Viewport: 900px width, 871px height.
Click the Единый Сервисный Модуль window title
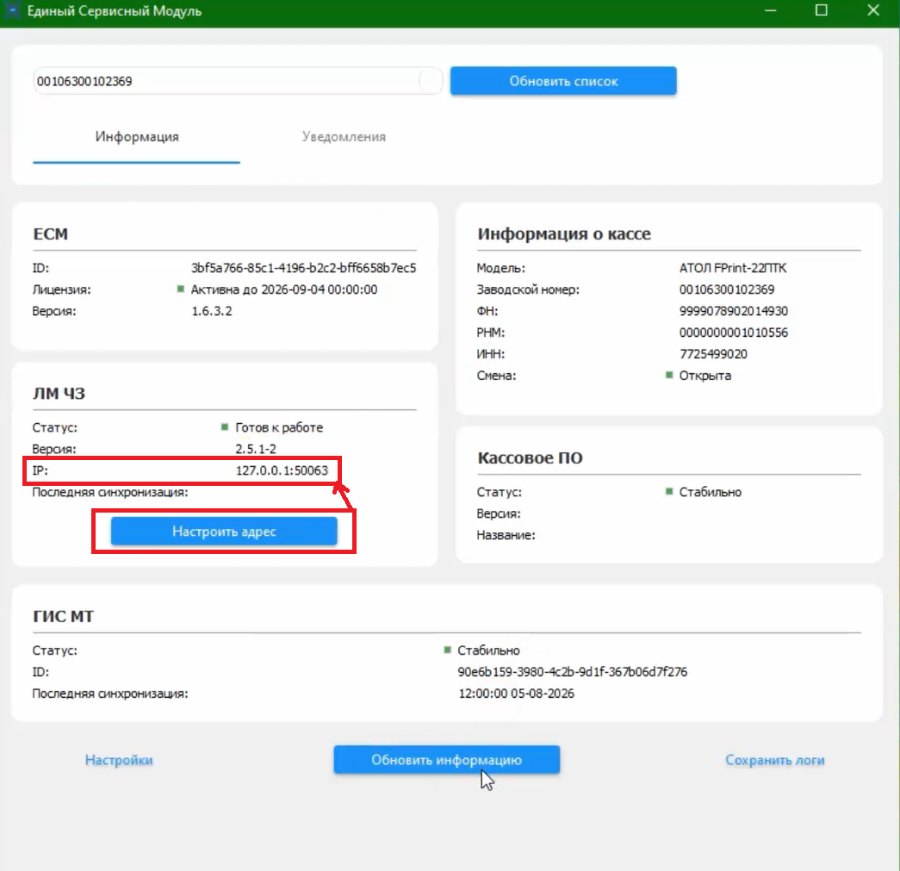click(x=114, y=11)
